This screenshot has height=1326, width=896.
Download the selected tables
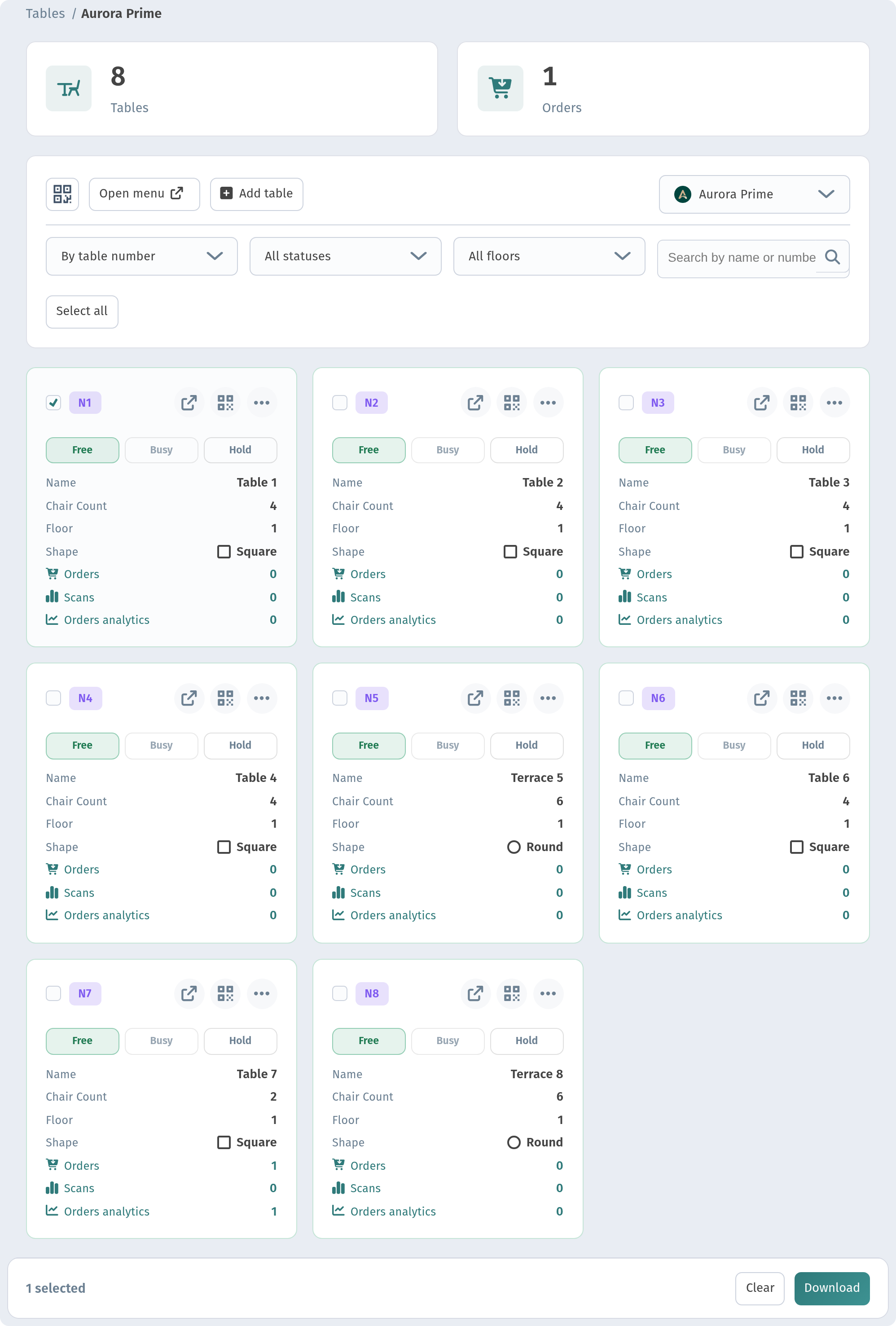tap(832, 1288)
